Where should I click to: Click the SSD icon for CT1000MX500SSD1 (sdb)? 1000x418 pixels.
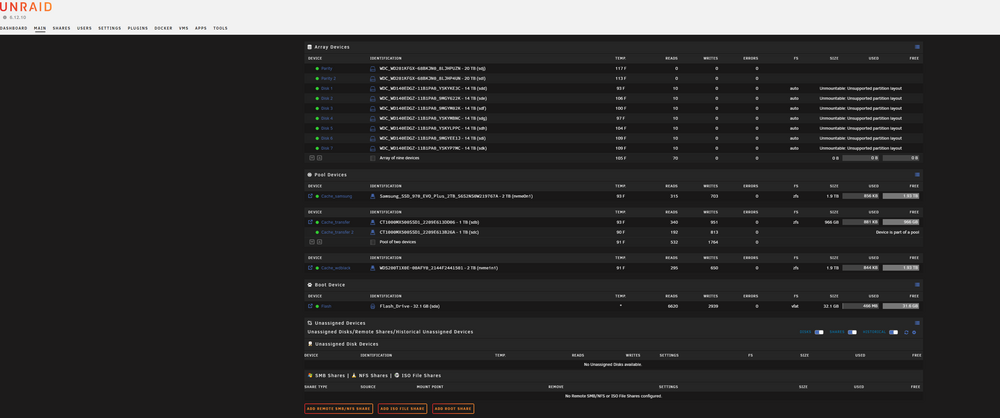[x=373, y=222]
